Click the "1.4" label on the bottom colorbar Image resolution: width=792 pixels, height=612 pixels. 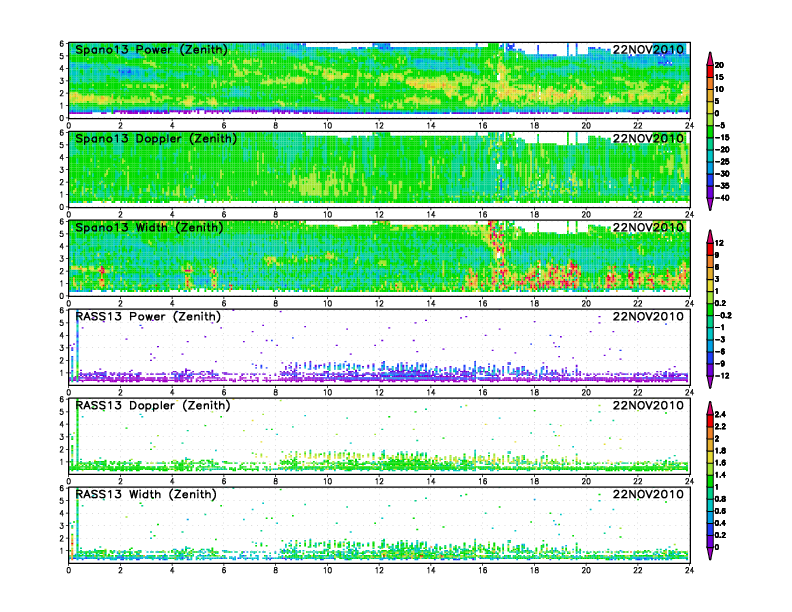[720, 475]
